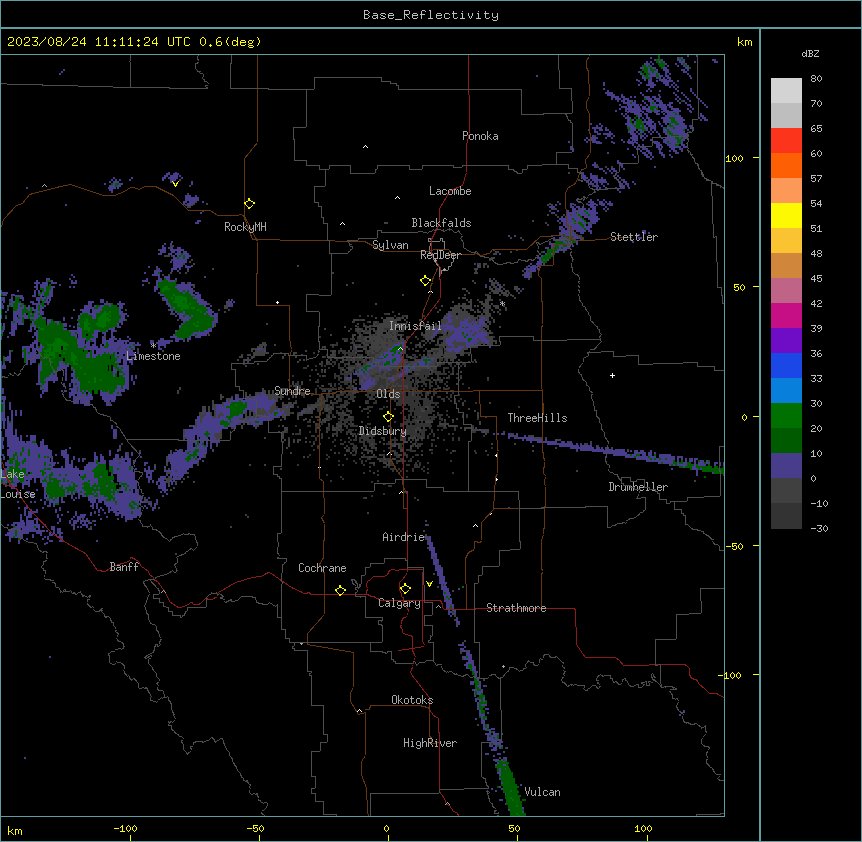This screenshot has width=862, height=842.
Task: Select the asterisk marker northeast of Innisfail
Action: (502, 304)
